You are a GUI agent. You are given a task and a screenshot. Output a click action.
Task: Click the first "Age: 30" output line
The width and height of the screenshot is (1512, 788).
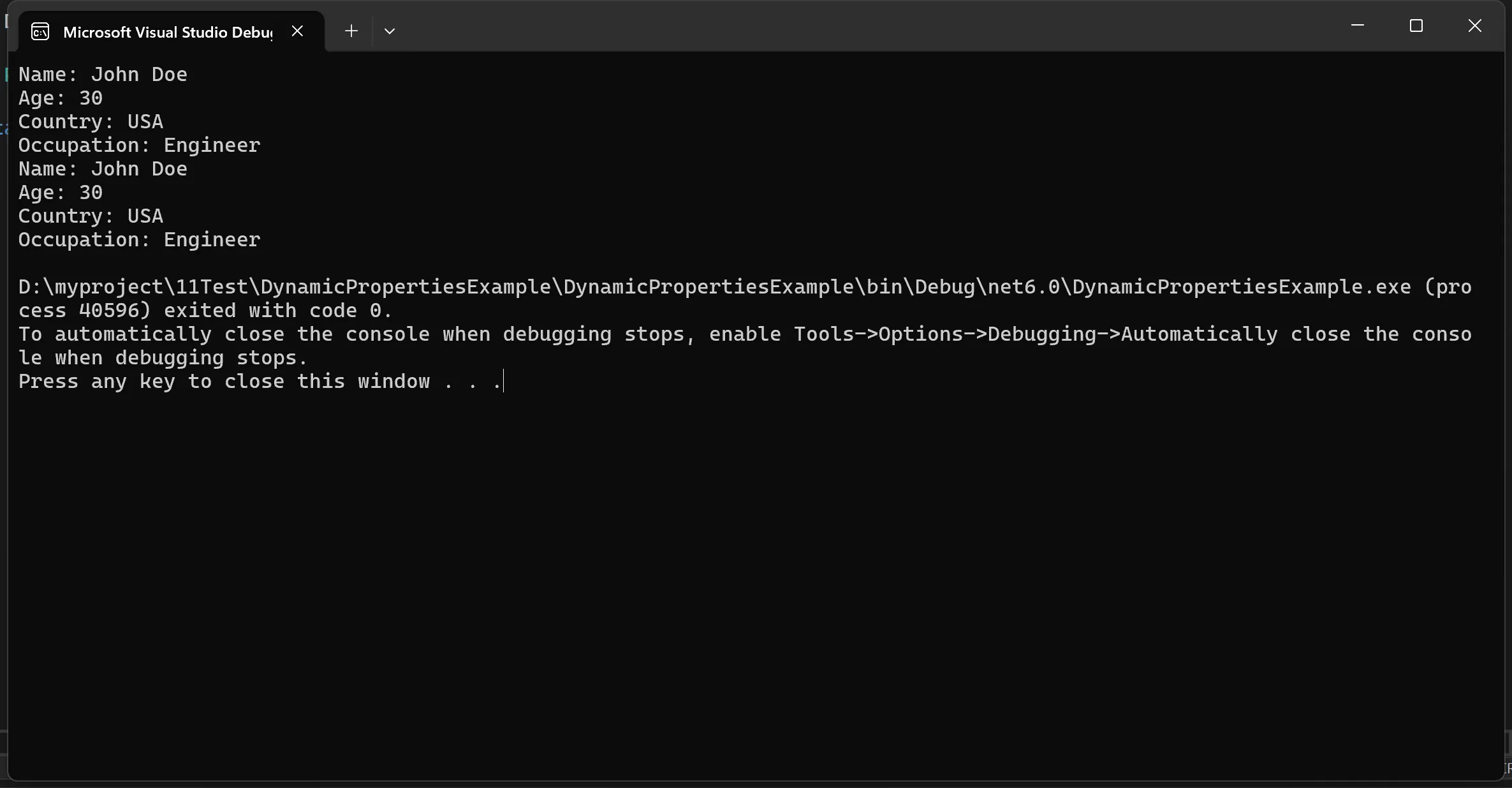click(x=61, y=98)
